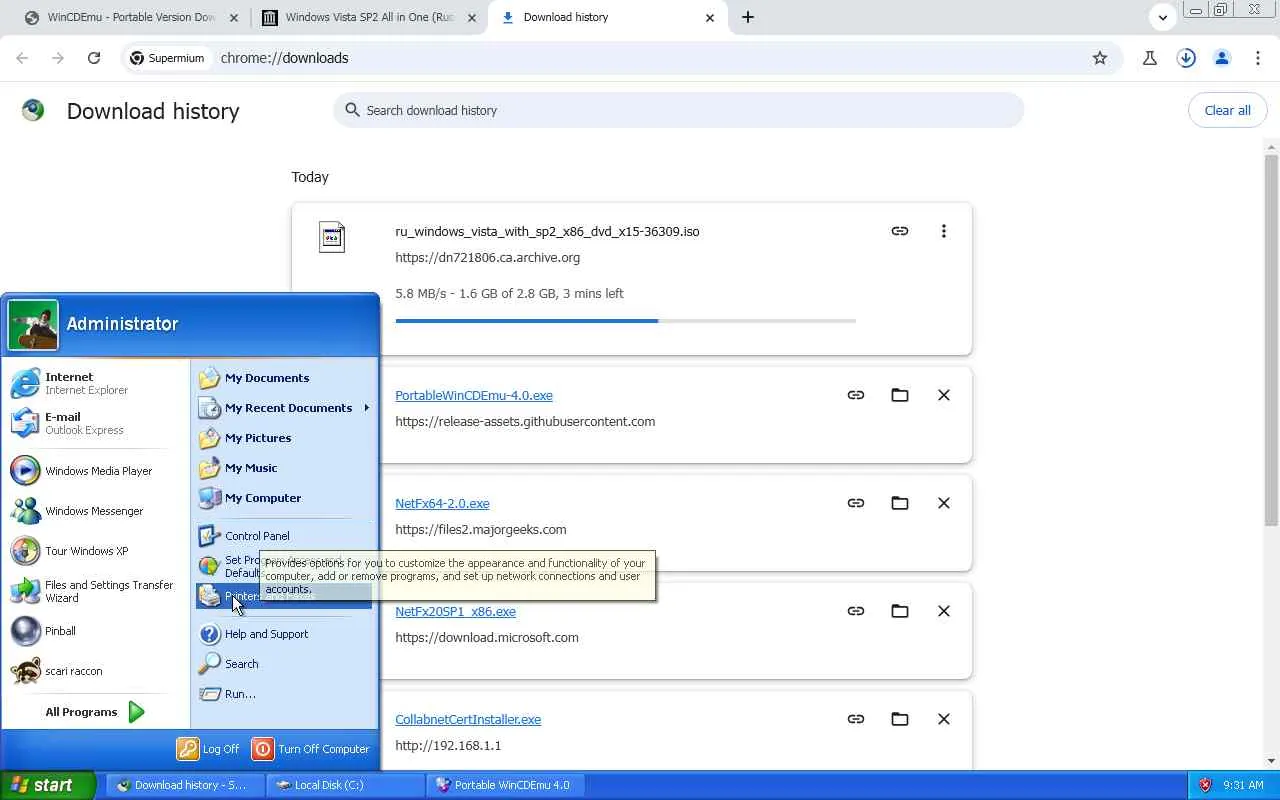This screenshot has width=1280, height=800.
Task: Open the CollabnetCertInstaller.exe link
Action: point(468,719)
